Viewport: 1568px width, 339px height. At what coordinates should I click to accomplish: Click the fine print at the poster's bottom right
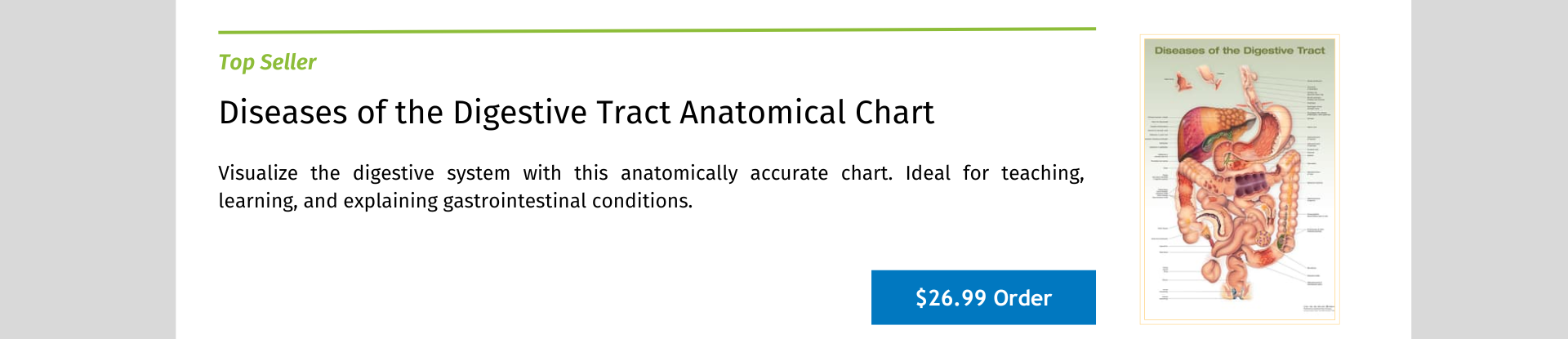click(1316, 309)
